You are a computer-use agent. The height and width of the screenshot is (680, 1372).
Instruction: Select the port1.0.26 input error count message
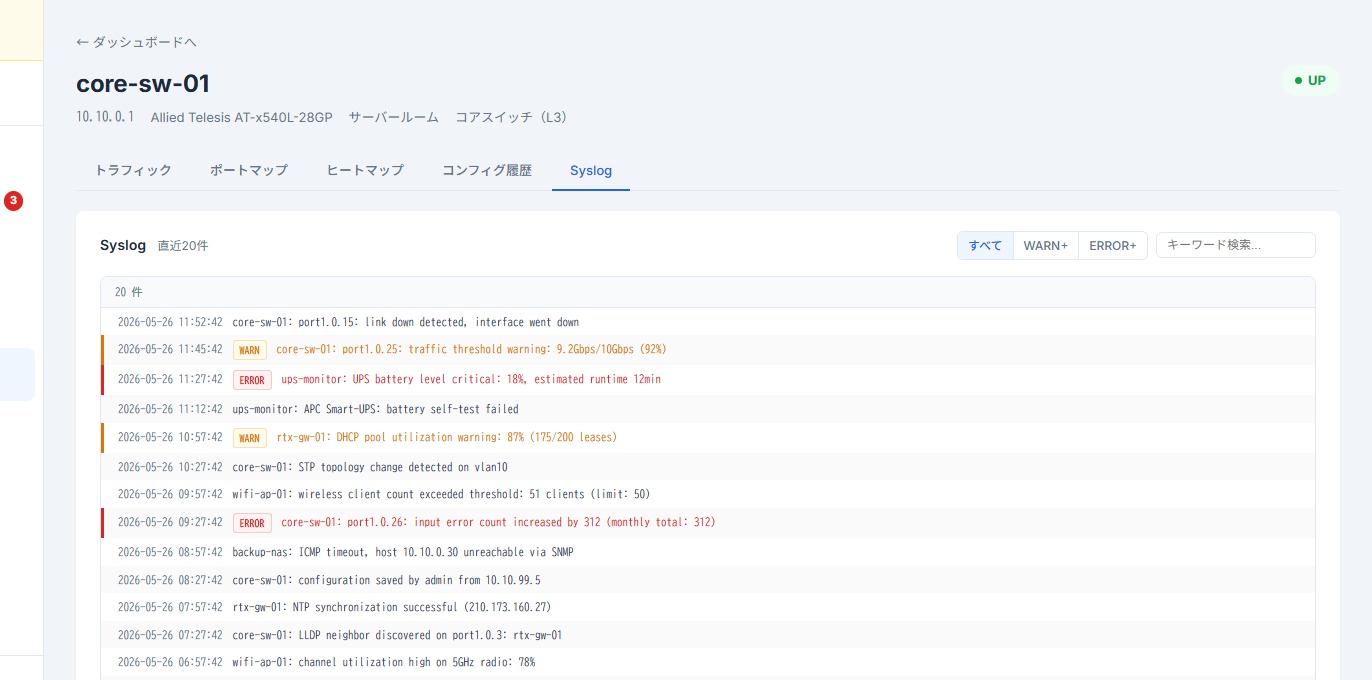pos(498,523)
